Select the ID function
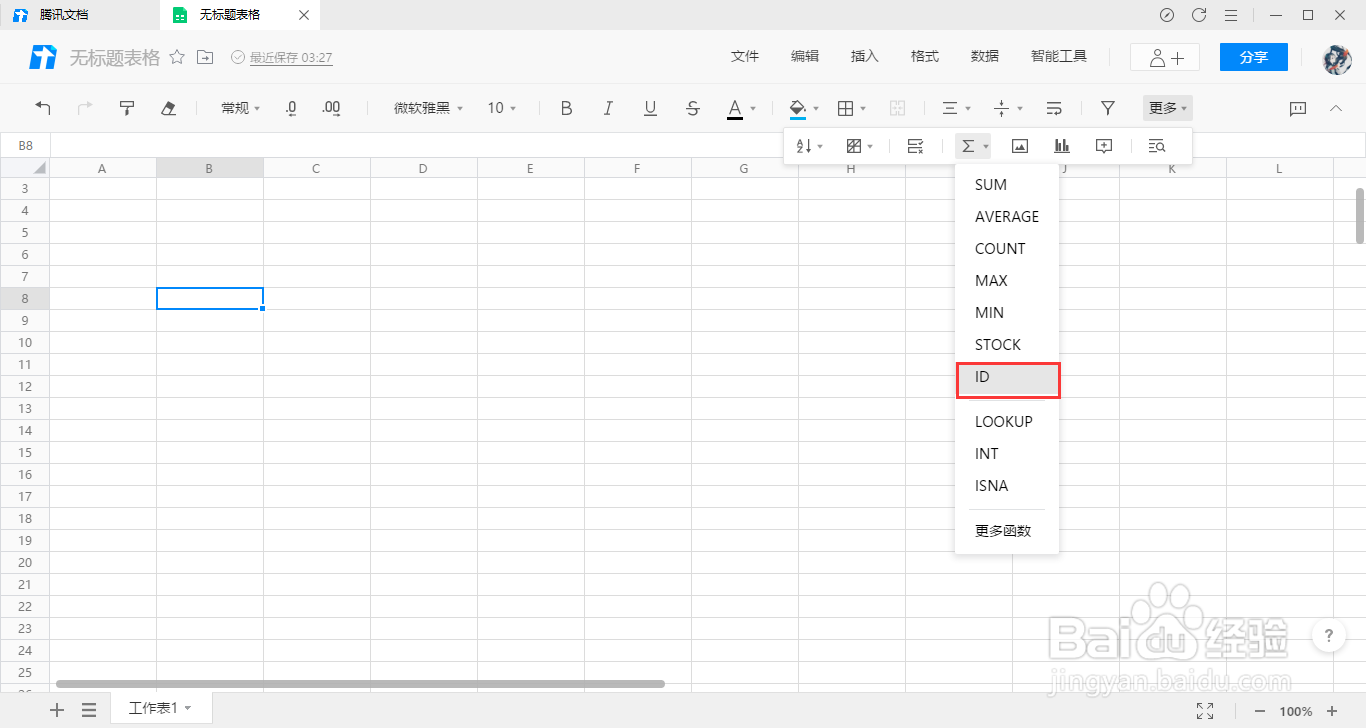 pyautogui.click(x=1007, y=378)
